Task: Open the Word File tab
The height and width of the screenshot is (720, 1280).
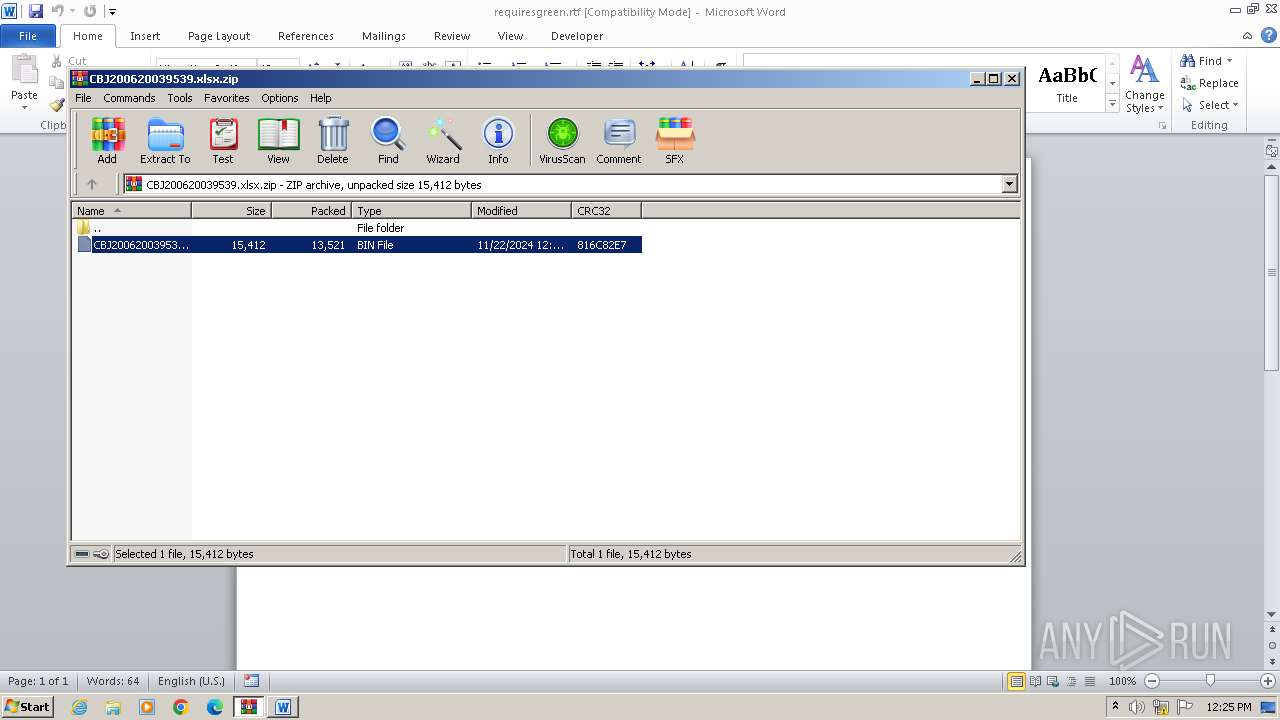Action: pos(28,36)
